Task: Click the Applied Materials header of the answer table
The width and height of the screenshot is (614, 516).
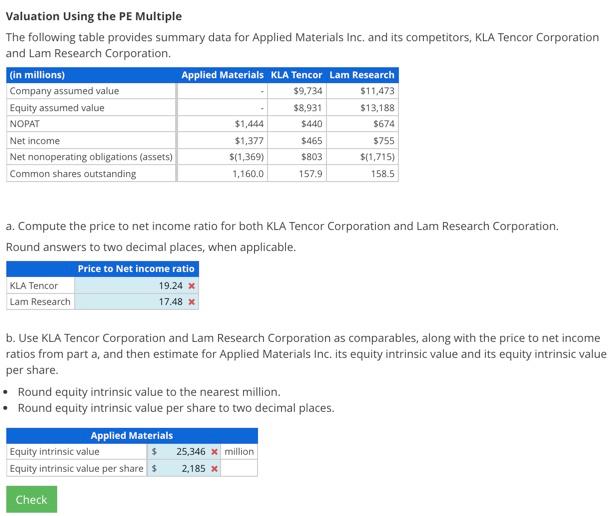Action: (x=132, y=435)
